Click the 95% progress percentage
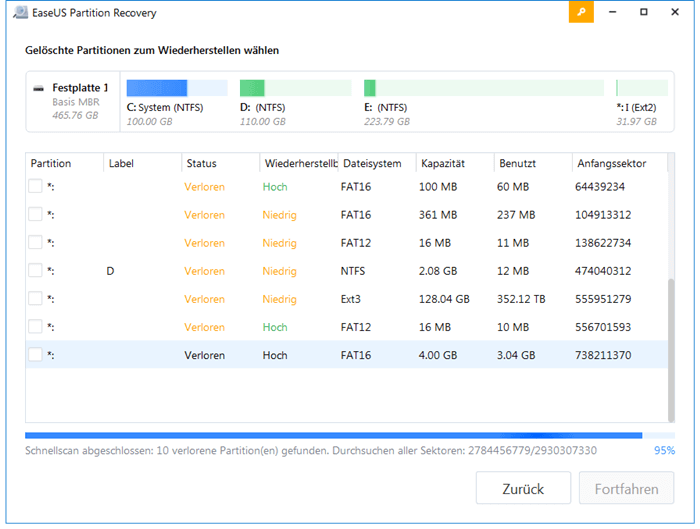This screenshot has height=529, width=700. pyautogui.click(x=664, y=450)
